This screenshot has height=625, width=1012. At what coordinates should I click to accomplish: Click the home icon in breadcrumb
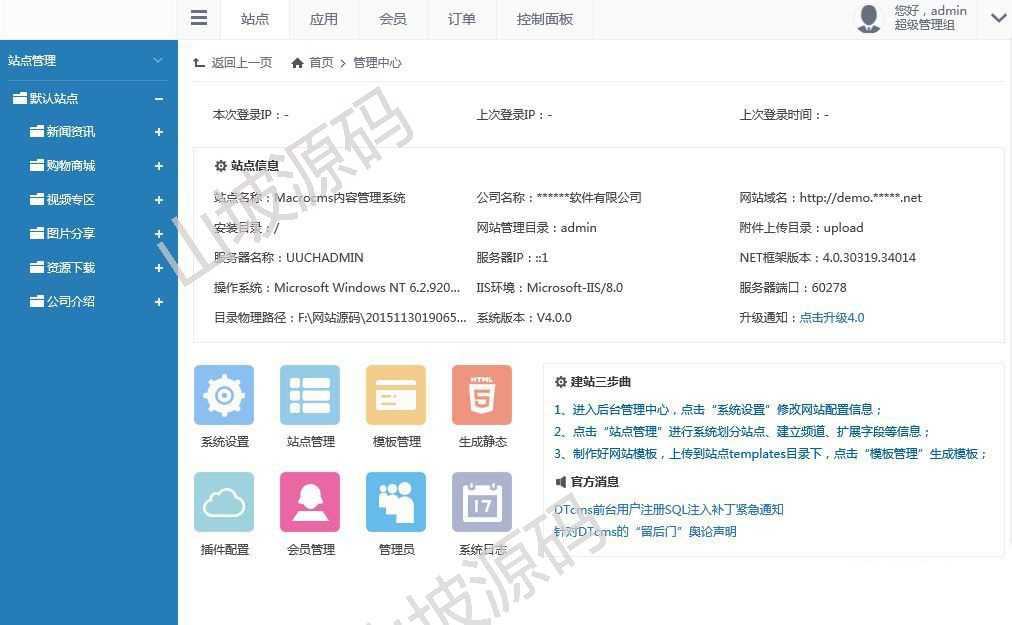tap(297, 63)
